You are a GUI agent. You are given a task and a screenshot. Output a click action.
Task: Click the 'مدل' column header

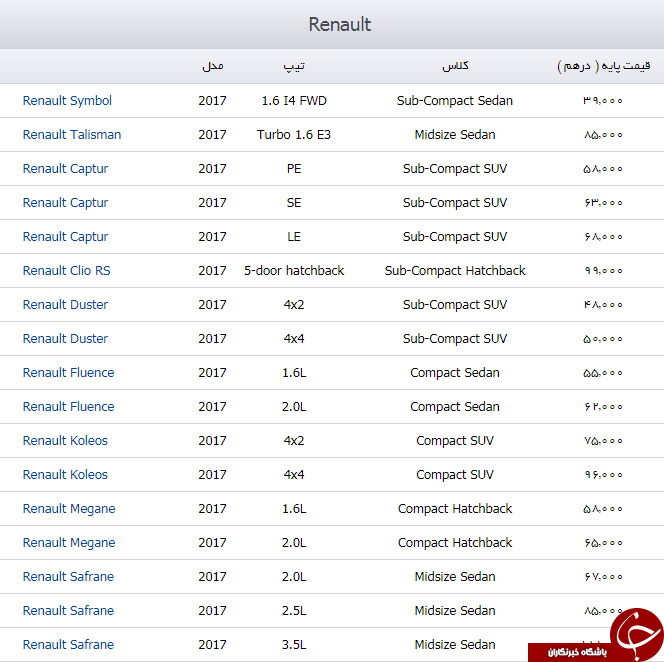(213, 66)
